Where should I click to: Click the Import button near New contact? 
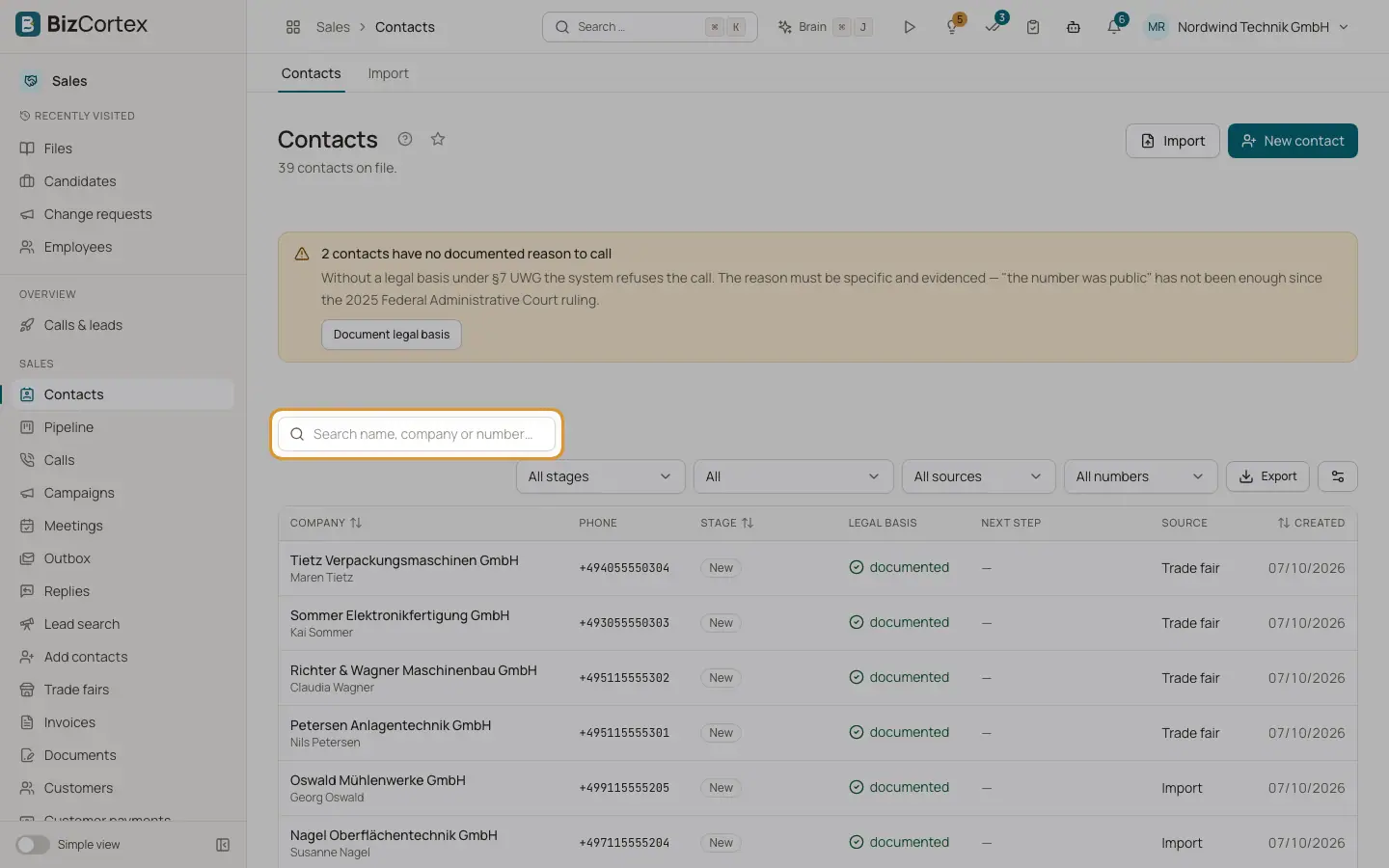1173,141
